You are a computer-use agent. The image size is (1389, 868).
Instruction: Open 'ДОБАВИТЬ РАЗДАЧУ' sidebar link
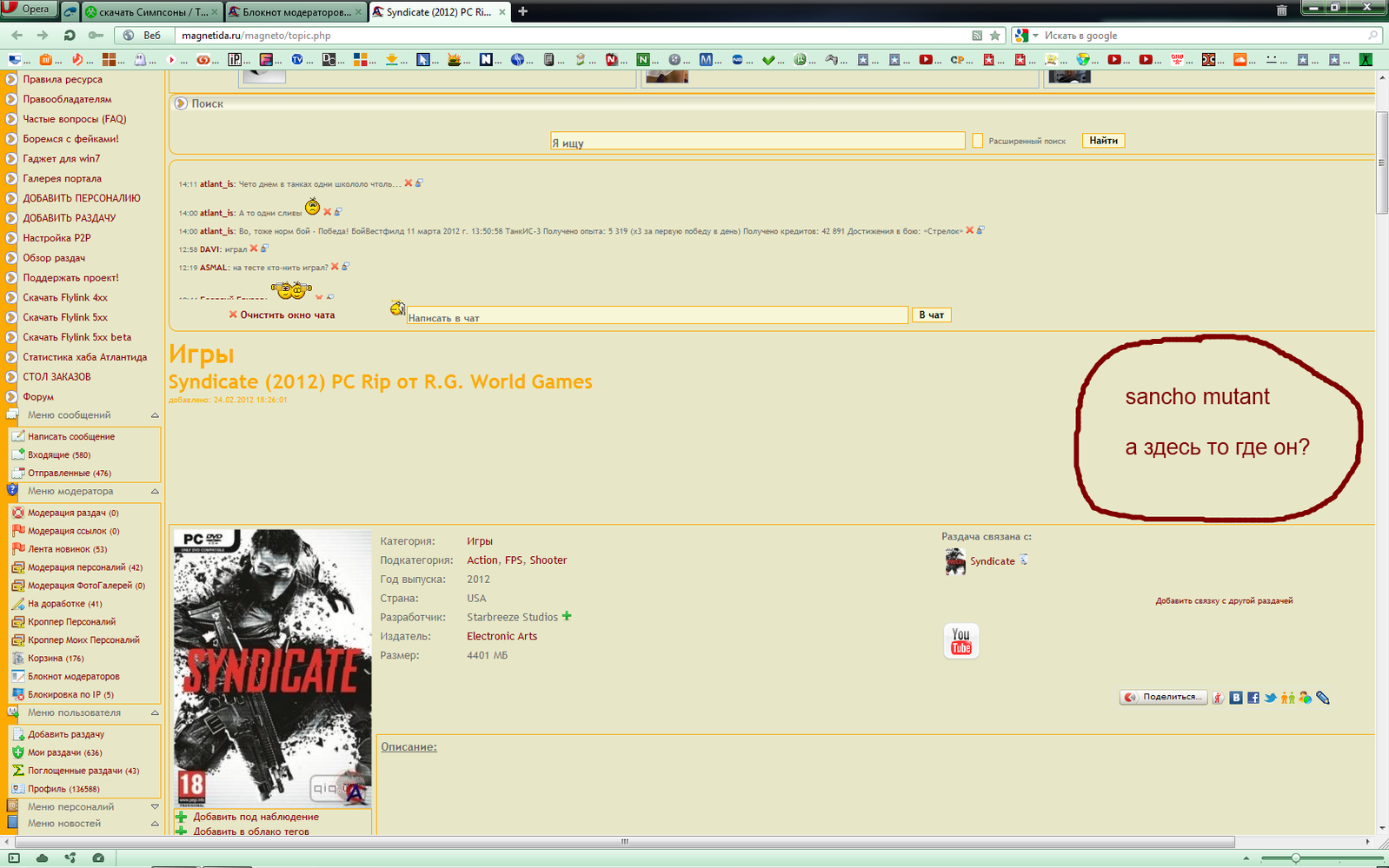(70, 218)
